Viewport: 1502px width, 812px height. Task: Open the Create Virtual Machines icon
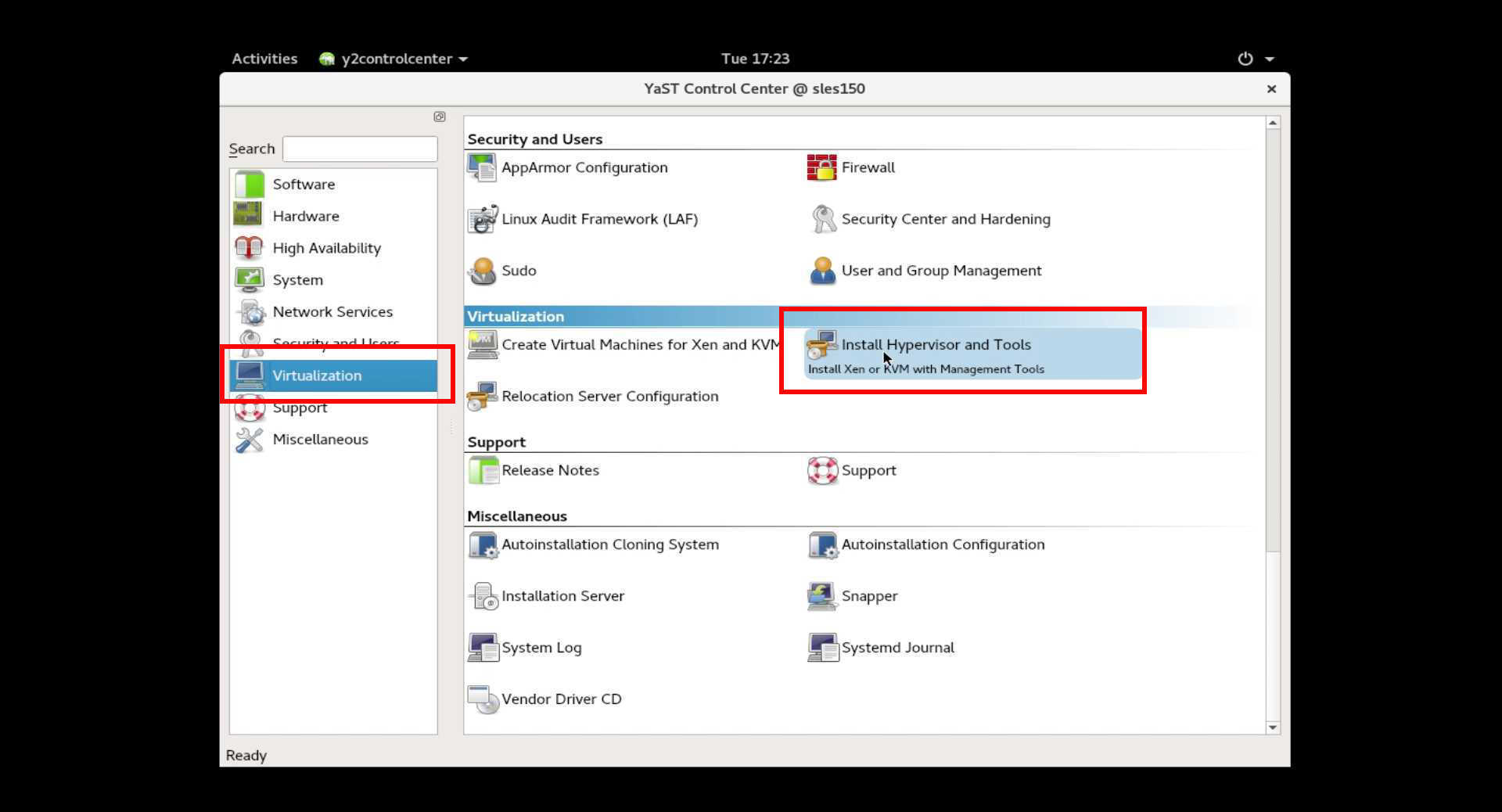(482, 344)
